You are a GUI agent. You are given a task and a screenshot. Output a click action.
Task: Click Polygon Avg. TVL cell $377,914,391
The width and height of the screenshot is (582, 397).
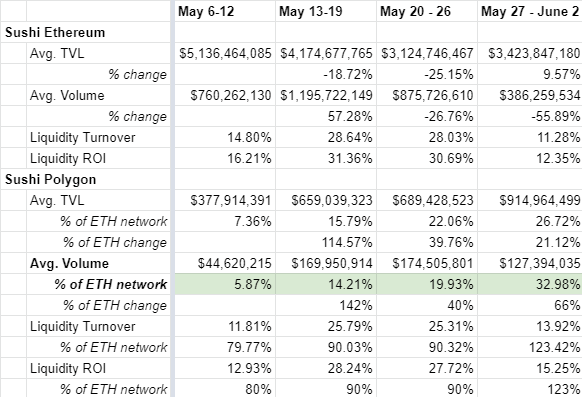(224, 200)
